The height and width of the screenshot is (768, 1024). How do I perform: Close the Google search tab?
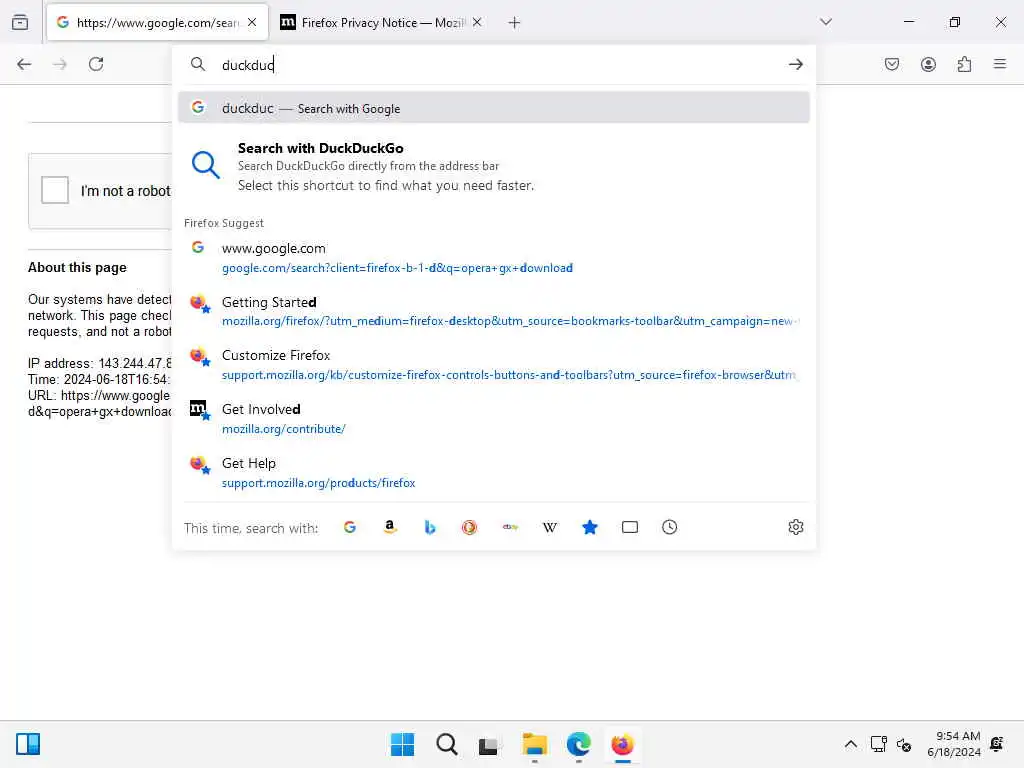point(252,22)
